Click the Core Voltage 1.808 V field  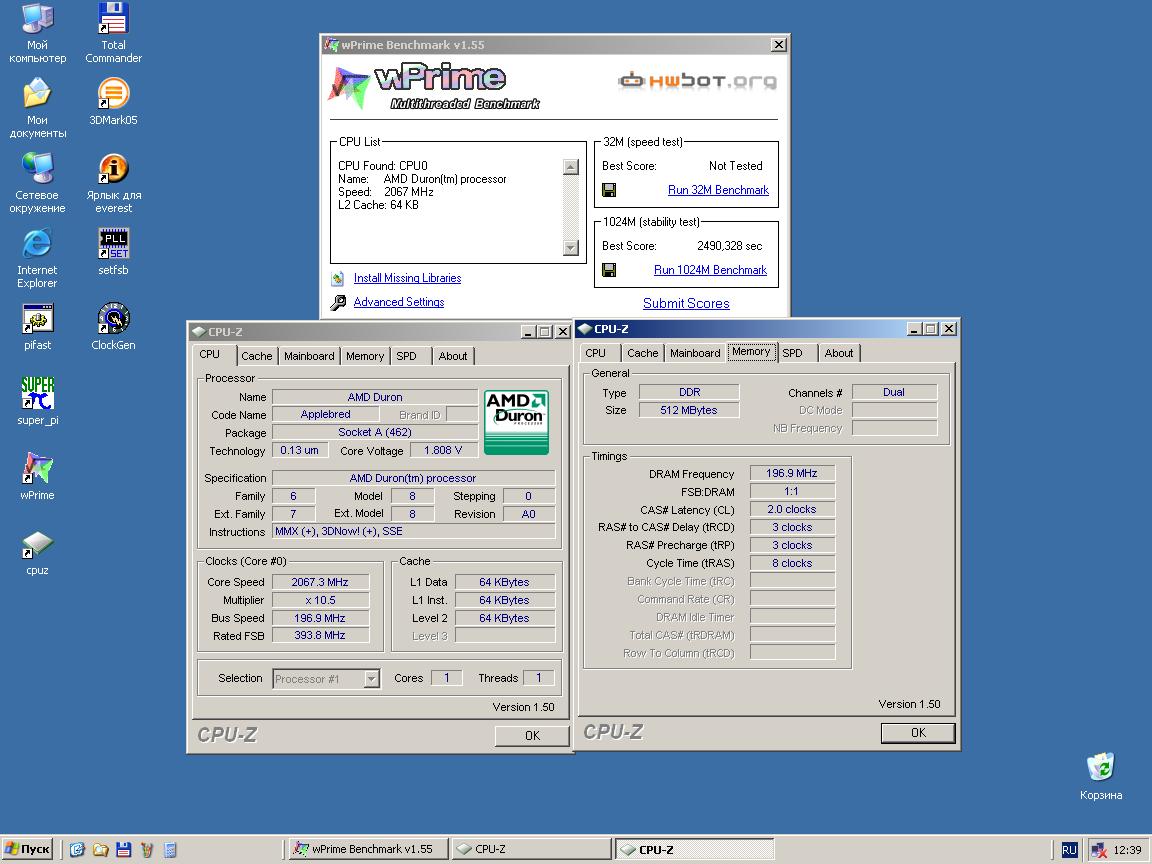click(442, 450)
